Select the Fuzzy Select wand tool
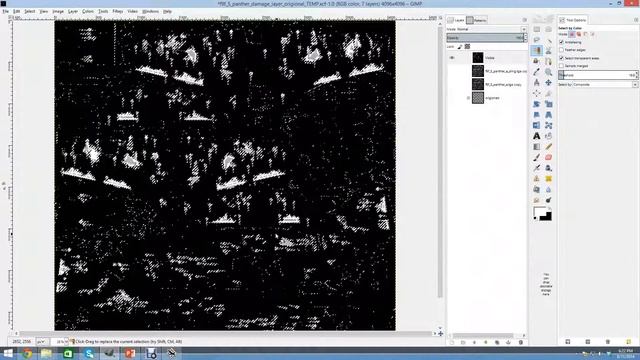This screenshot has height=360, width=640. (549, 40)
